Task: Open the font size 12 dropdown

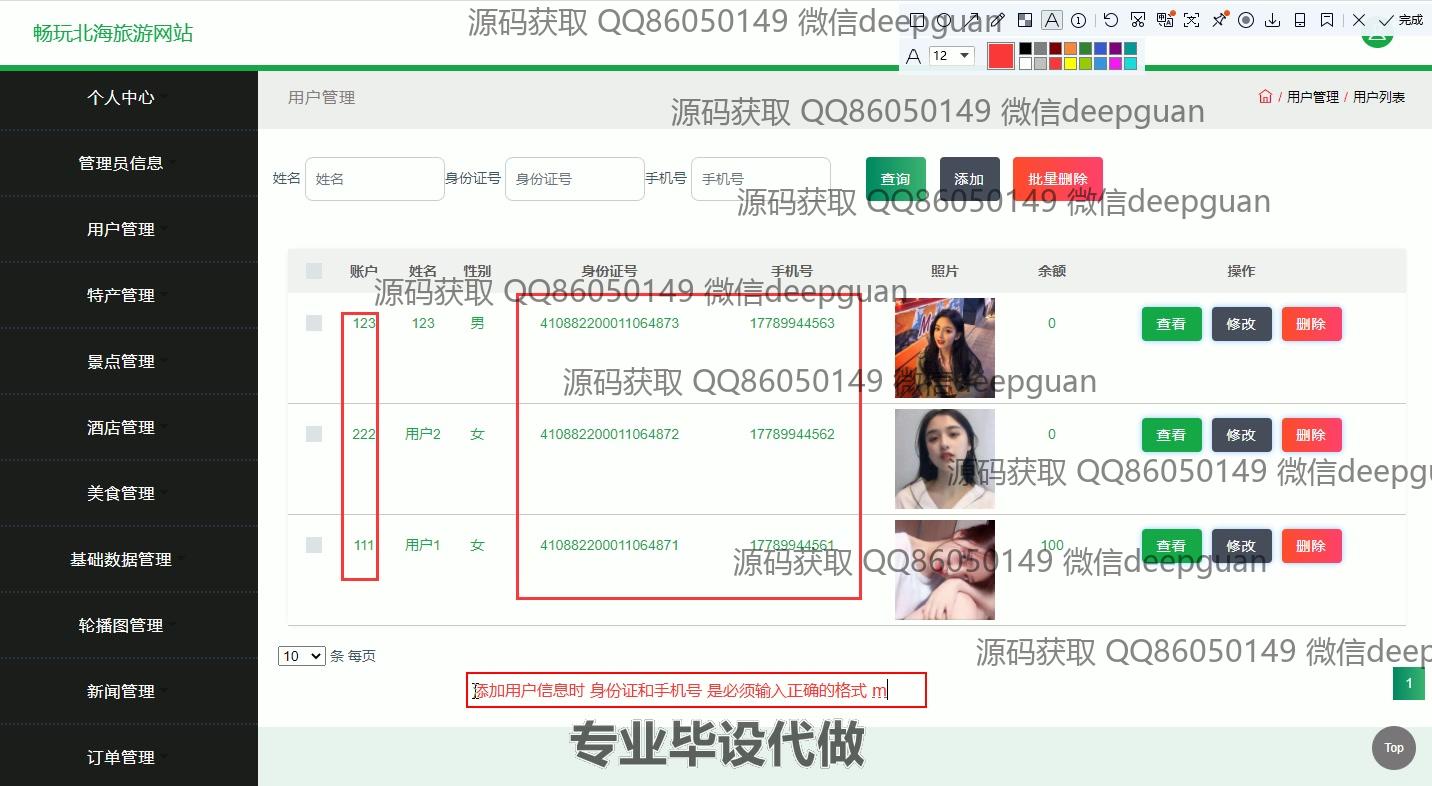Action: point(951,56)
